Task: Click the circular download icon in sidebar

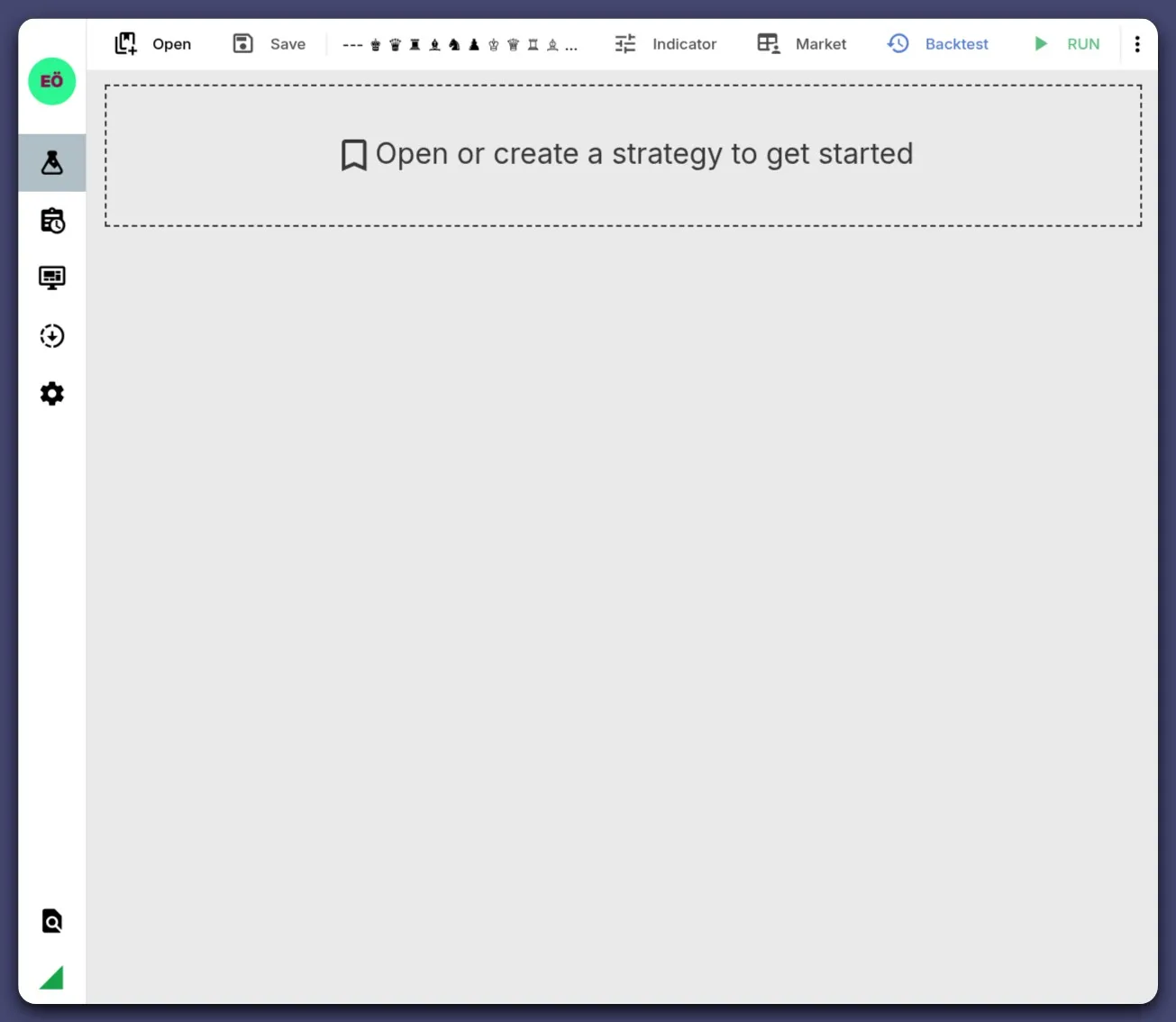Action: tap(52, 336)
